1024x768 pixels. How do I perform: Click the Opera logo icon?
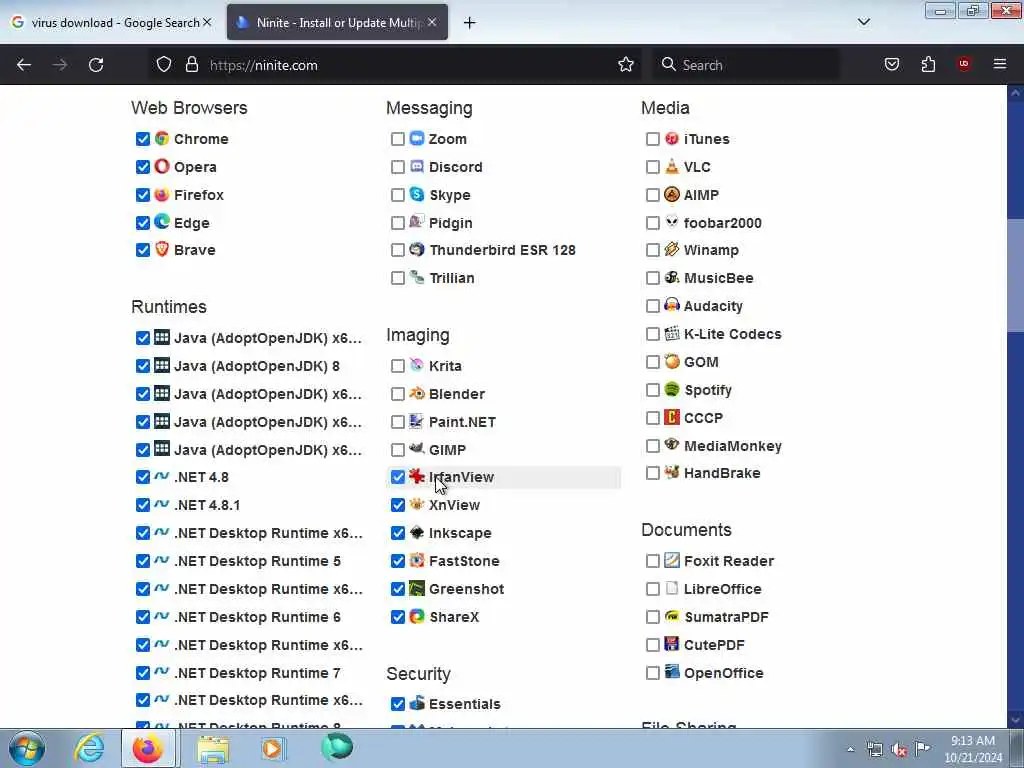pyautogui.click(x=162, y=167)
